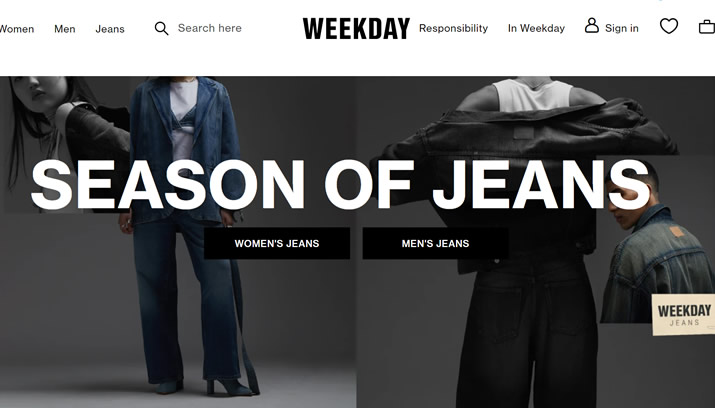715x408 pixels.
Task: Click the user profile icon
Action: click(x=592, y=26)
